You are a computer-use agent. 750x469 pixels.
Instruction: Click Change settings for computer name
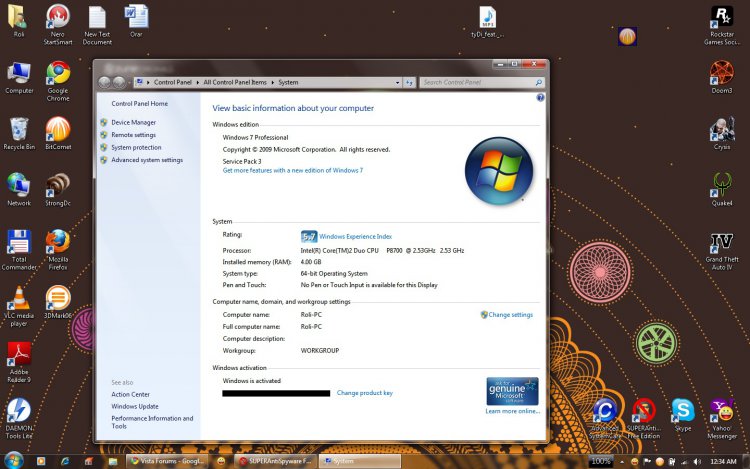pos(510,315)
